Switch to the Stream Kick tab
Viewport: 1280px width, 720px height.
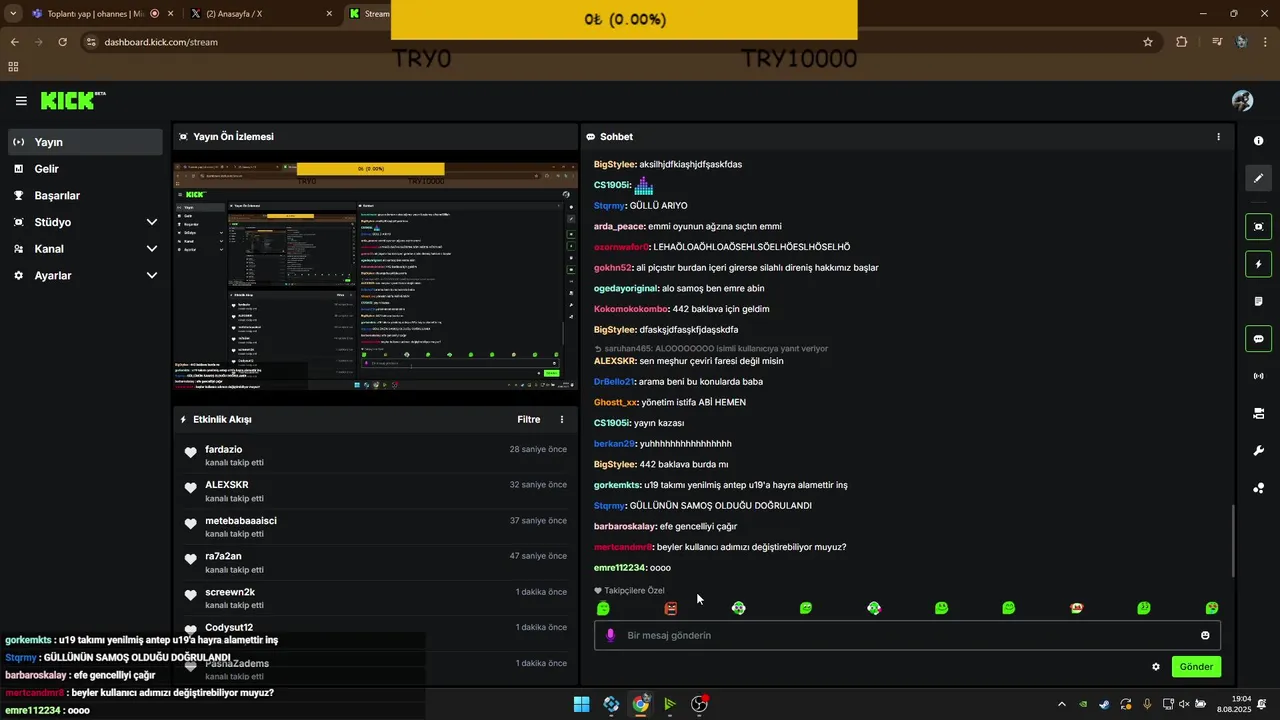tap(368, 14)
